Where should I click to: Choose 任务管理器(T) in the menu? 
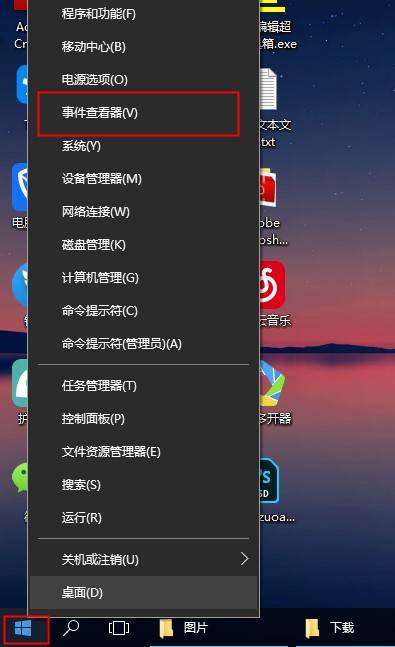143,386
